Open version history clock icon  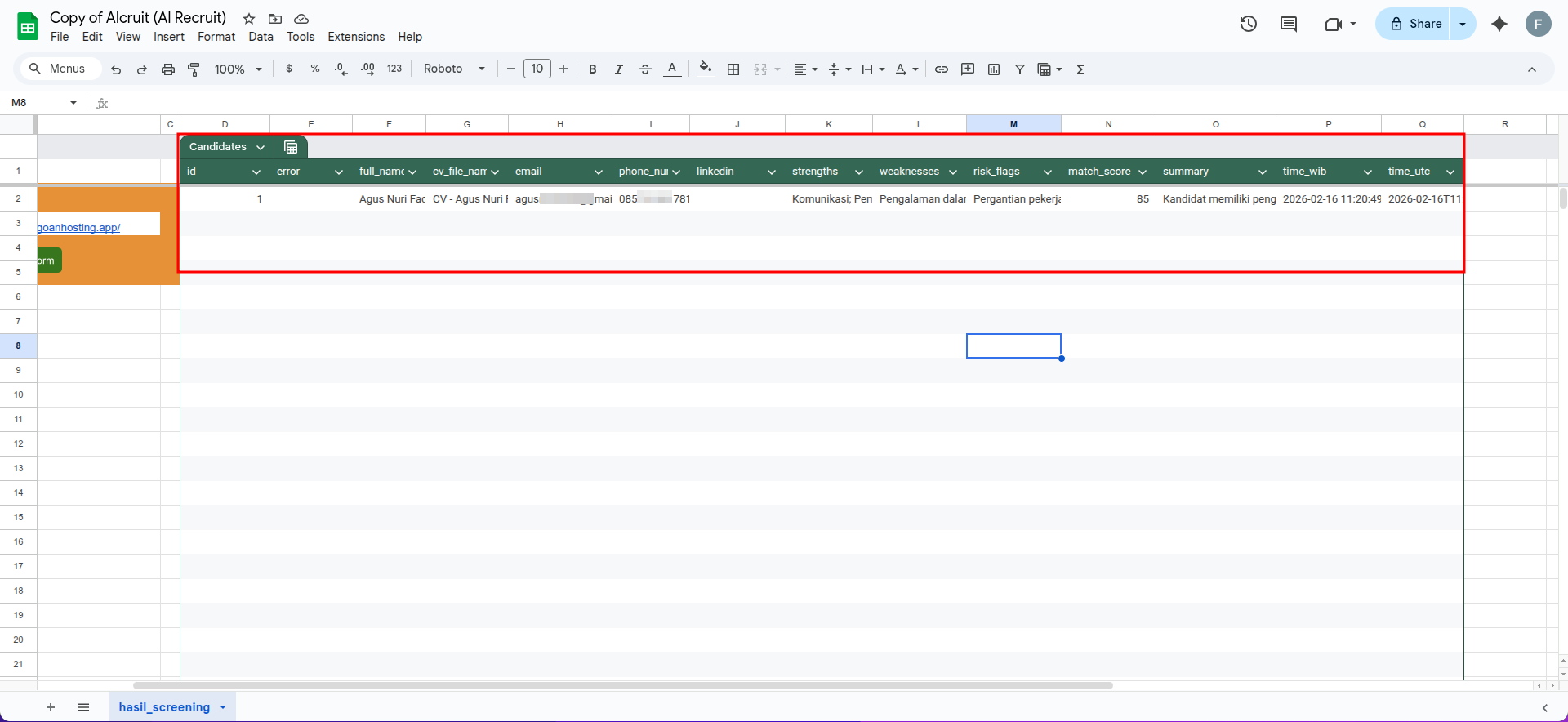(x=1248, y=24)
